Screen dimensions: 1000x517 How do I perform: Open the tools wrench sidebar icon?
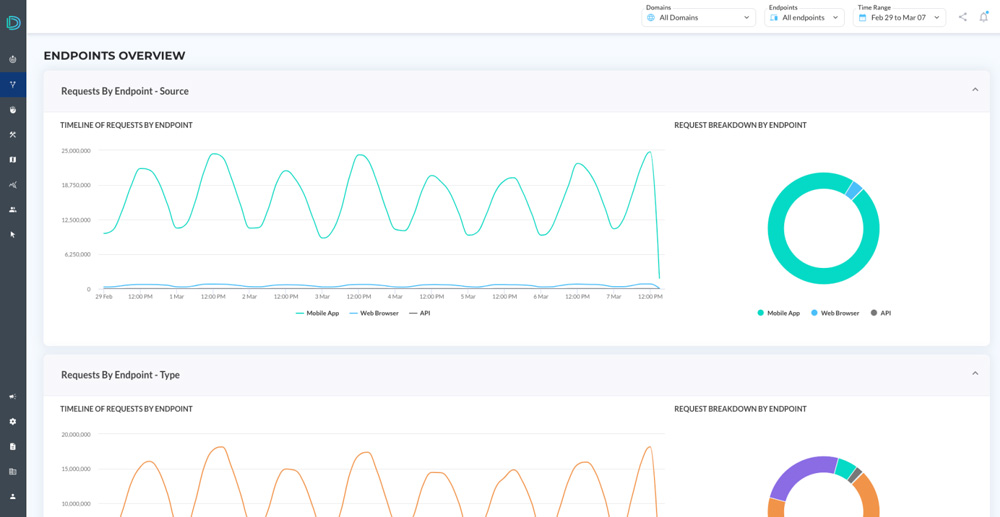[13, 134]
